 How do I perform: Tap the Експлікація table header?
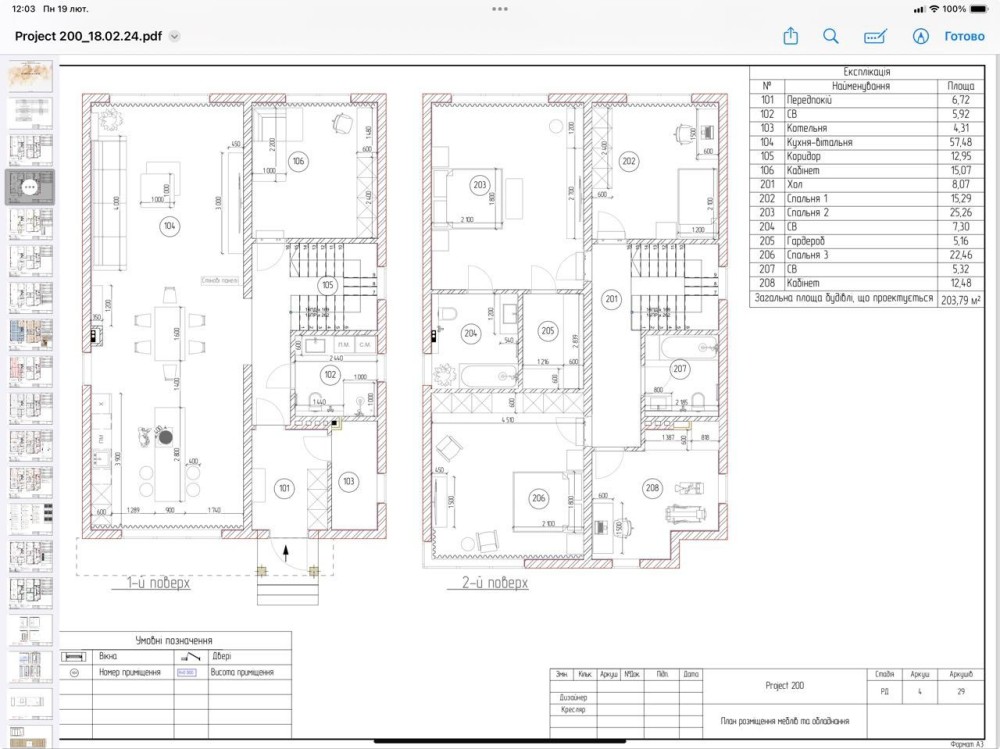[x=867, y=72]
